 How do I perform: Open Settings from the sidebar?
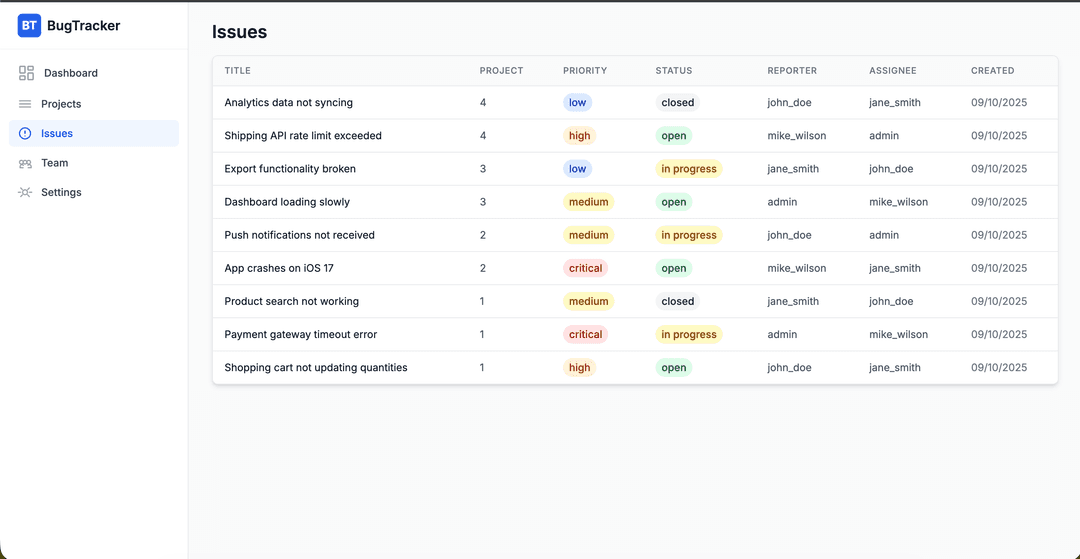click(61, 192)
